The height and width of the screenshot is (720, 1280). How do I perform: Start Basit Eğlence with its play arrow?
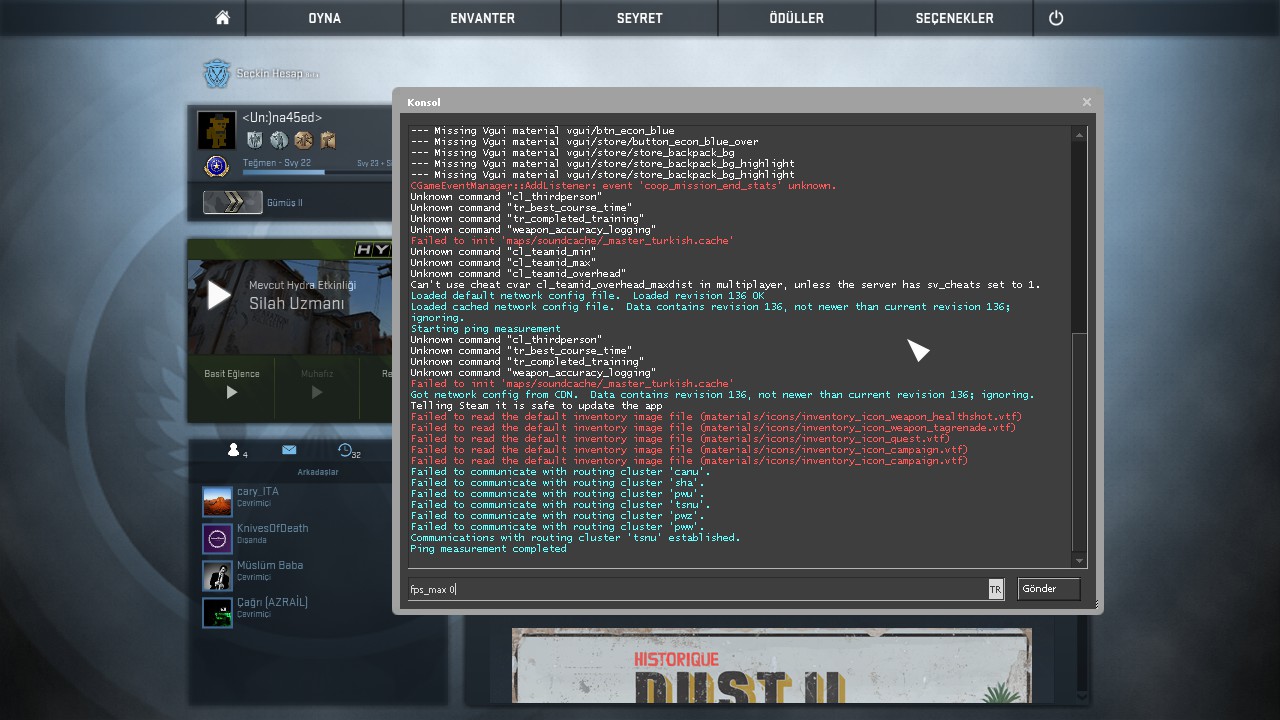coord(232,393)
